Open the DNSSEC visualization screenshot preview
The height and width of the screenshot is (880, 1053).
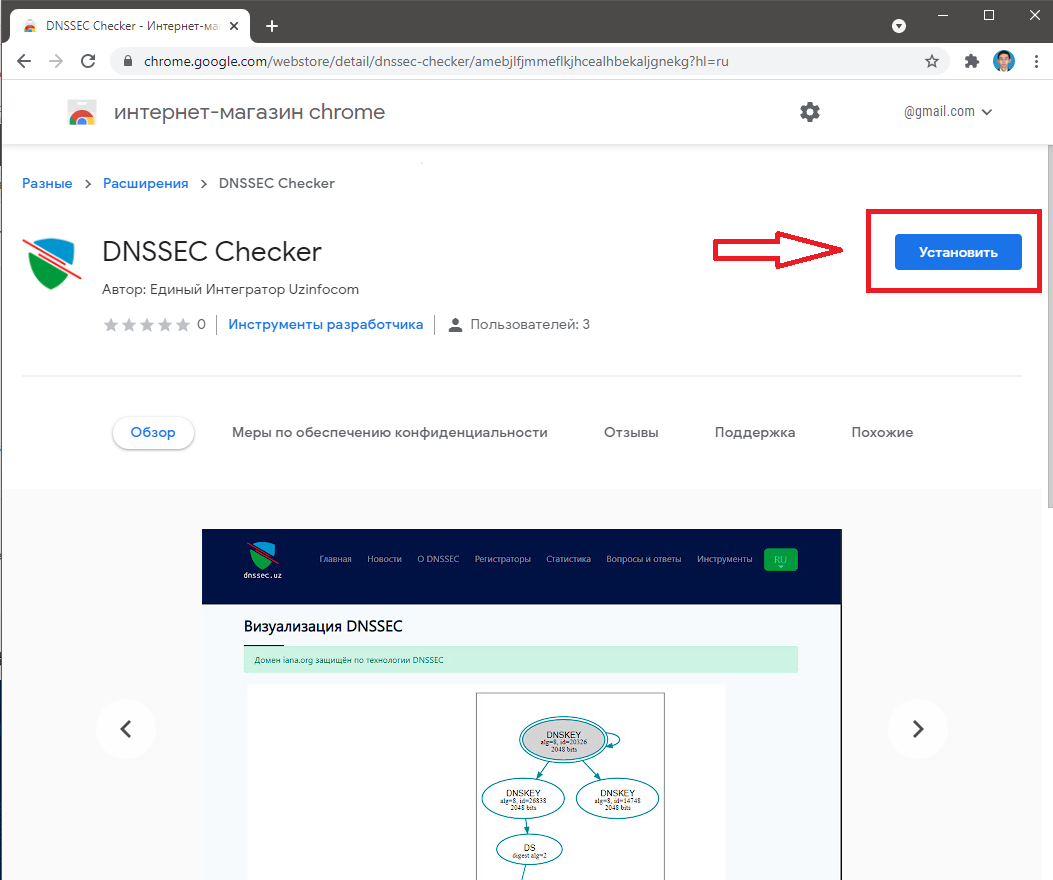[x=522, y=704]
